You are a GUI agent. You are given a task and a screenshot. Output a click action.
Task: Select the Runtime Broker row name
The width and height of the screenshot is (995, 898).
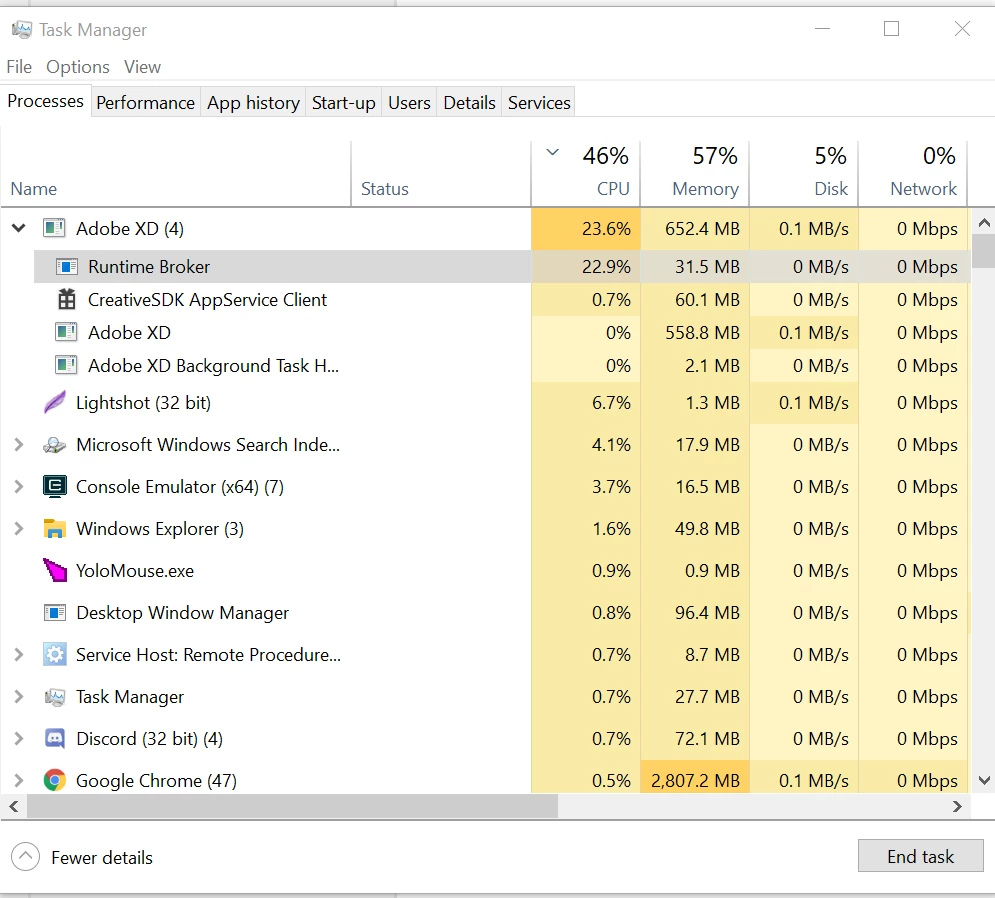click(x=148, y=267)
